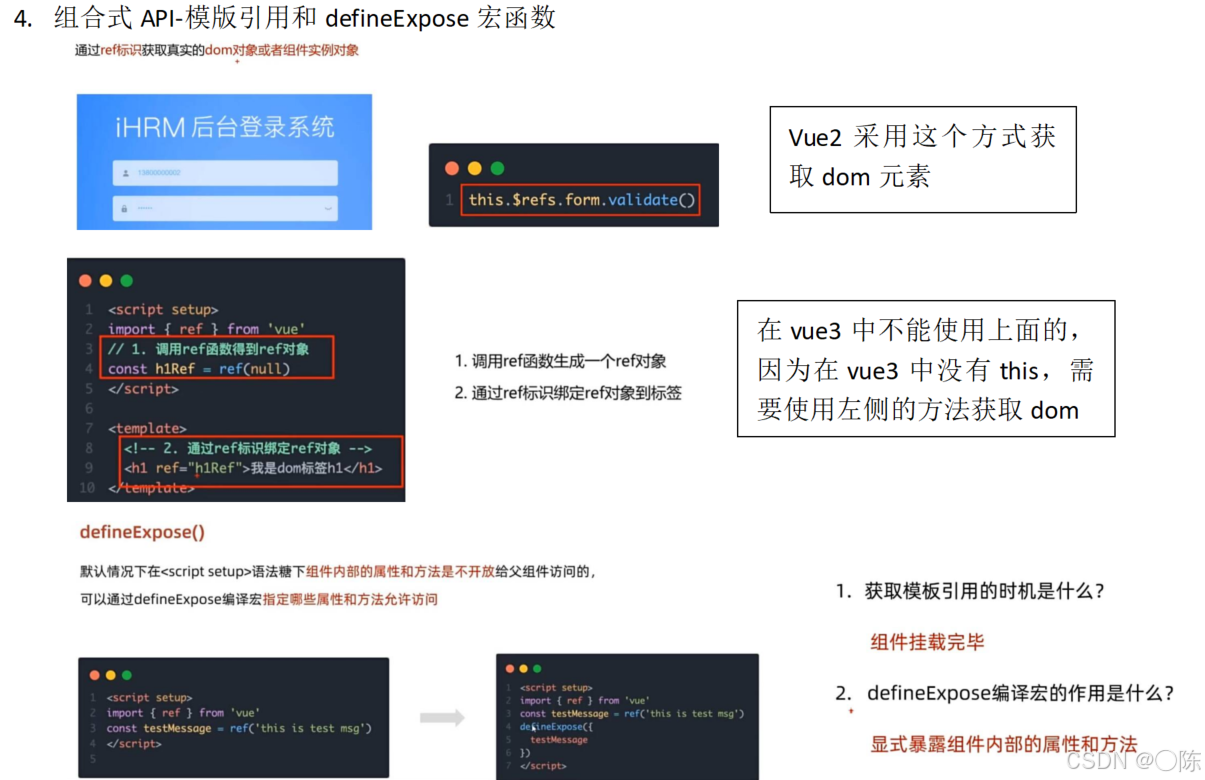
Task: Click the phone number input 13800000002
Action: [x=160, y=173]
